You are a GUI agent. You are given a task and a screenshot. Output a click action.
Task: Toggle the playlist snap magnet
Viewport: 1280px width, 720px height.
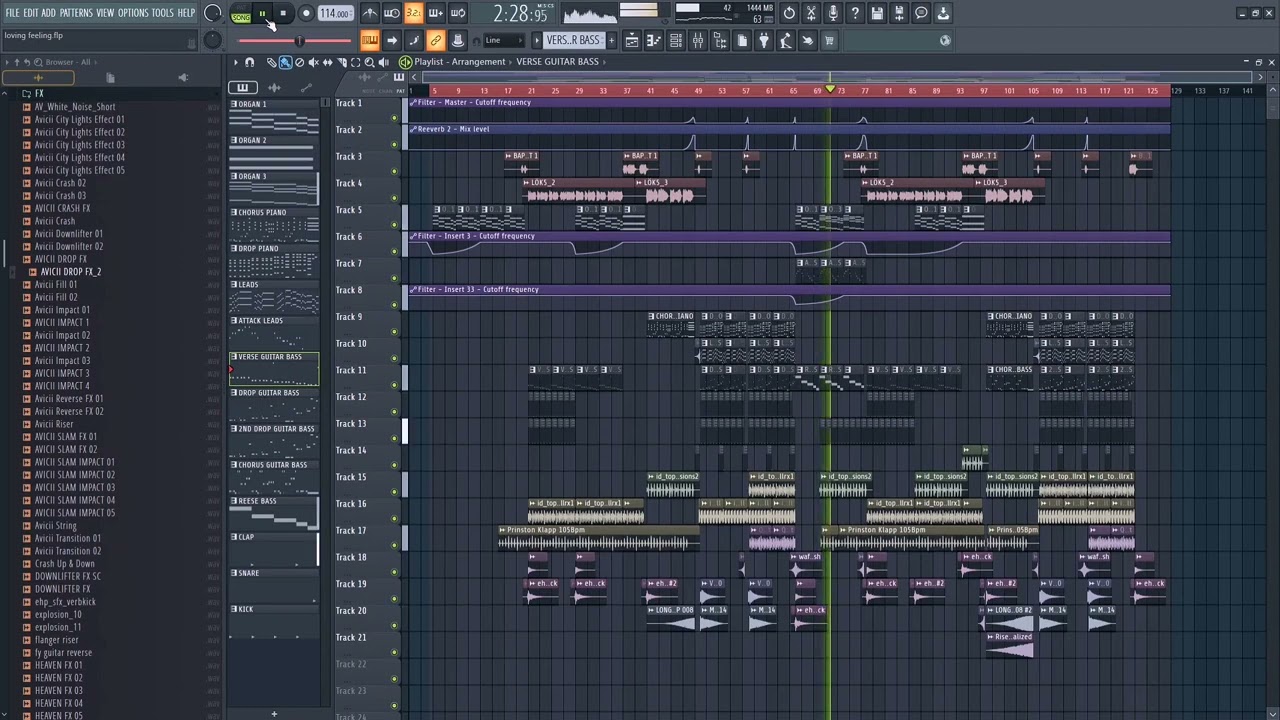250,62
